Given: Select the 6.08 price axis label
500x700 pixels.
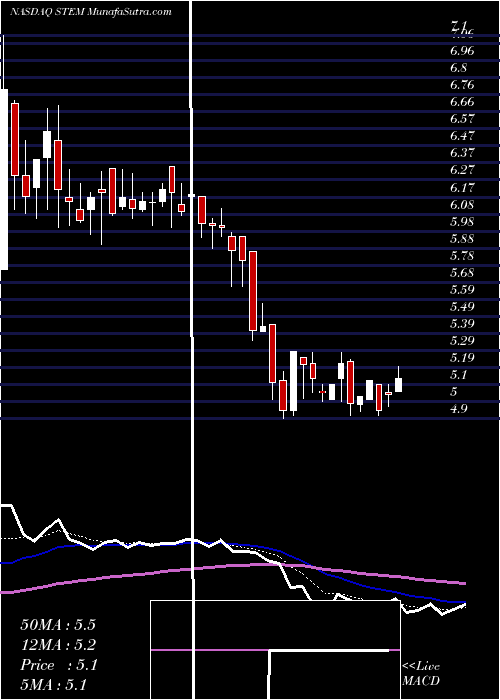Looking at the screenshot, I should pos(462,204).
